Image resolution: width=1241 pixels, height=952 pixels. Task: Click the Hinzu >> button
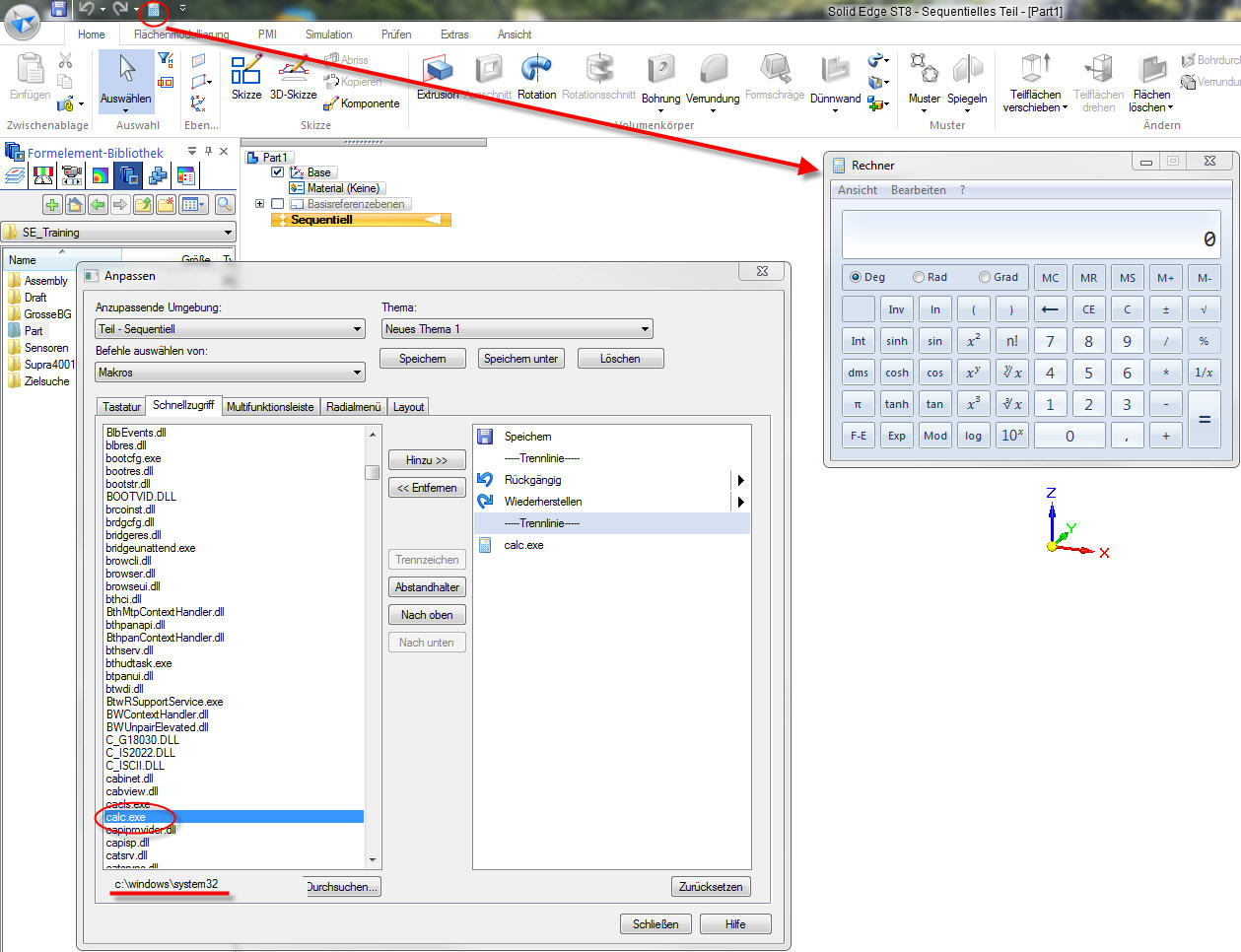[427, 460]
